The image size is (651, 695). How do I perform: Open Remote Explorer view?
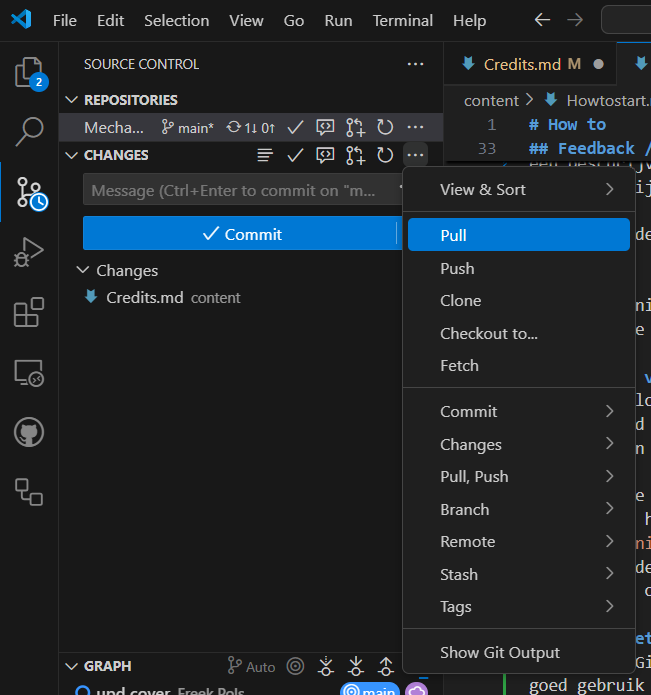(29, 372)
